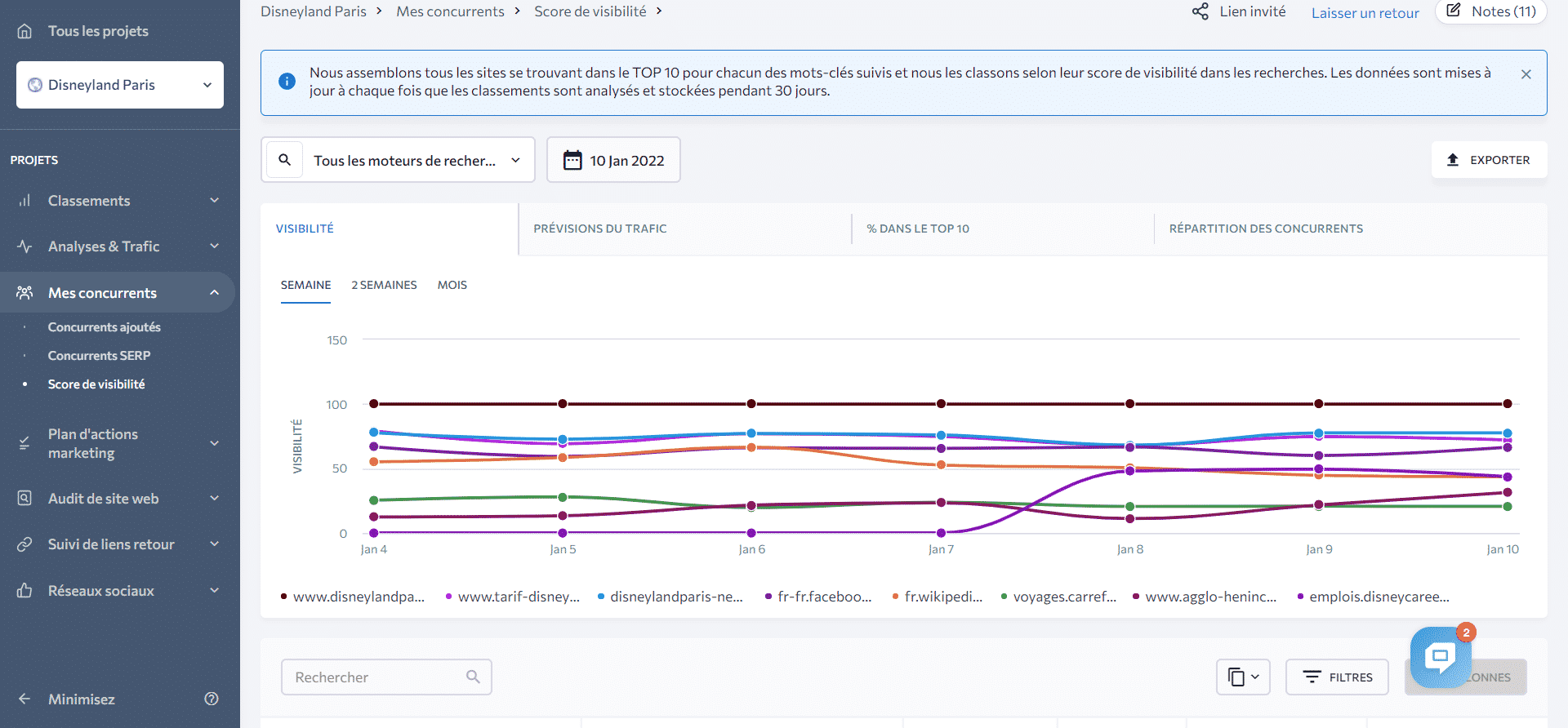Switch to Prévisions du trafic tab

tap(600, 229)
